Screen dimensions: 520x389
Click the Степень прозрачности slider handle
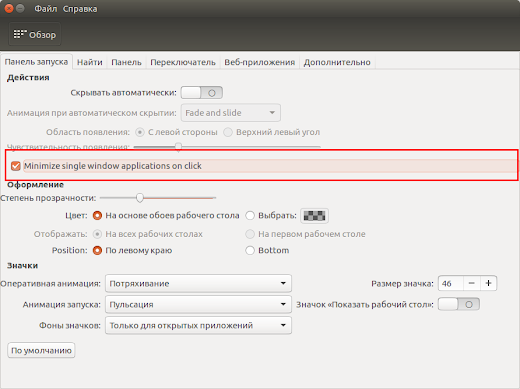[140, 198]
